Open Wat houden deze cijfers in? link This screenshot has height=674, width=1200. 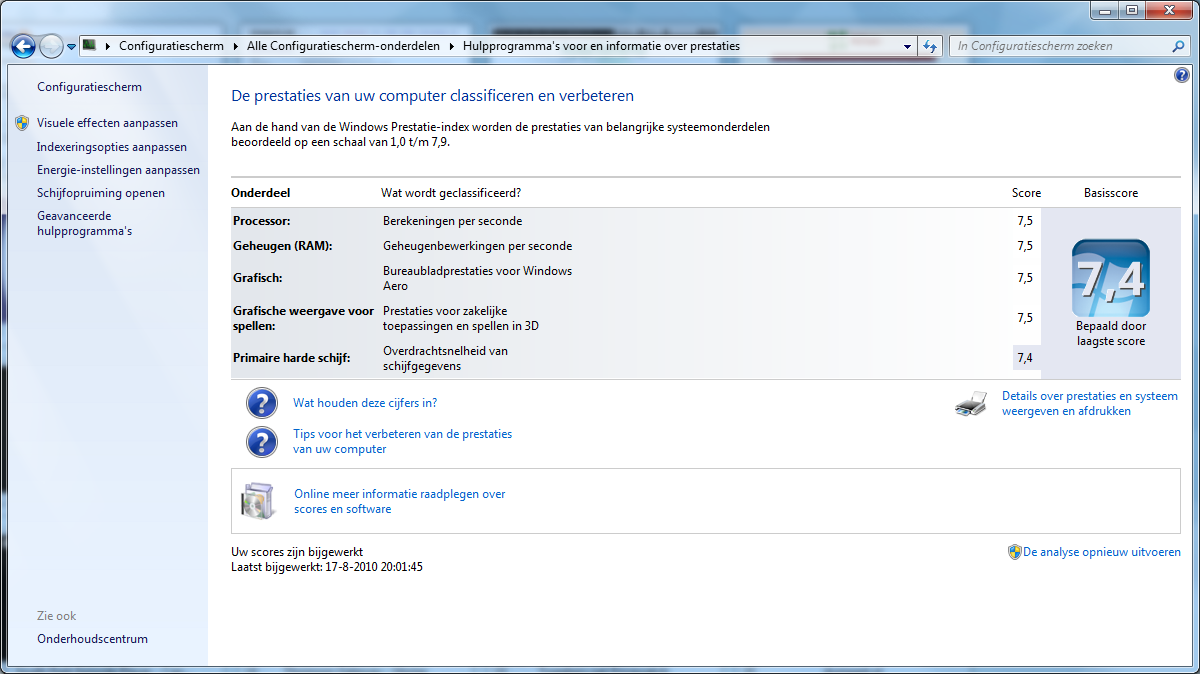[x=365, y=403]
